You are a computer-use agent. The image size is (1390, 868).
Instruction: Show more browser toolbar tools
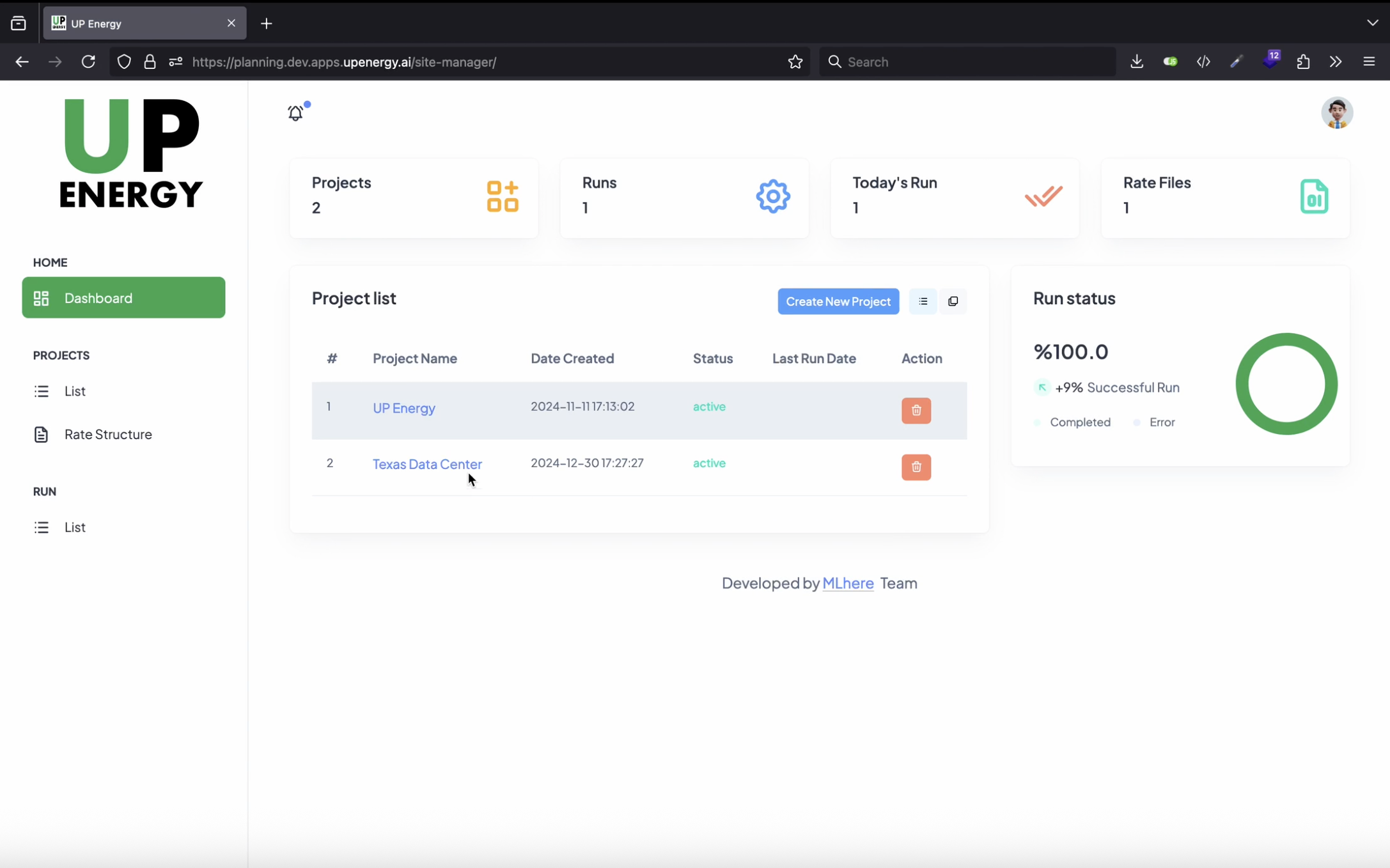pos(1336,62)
